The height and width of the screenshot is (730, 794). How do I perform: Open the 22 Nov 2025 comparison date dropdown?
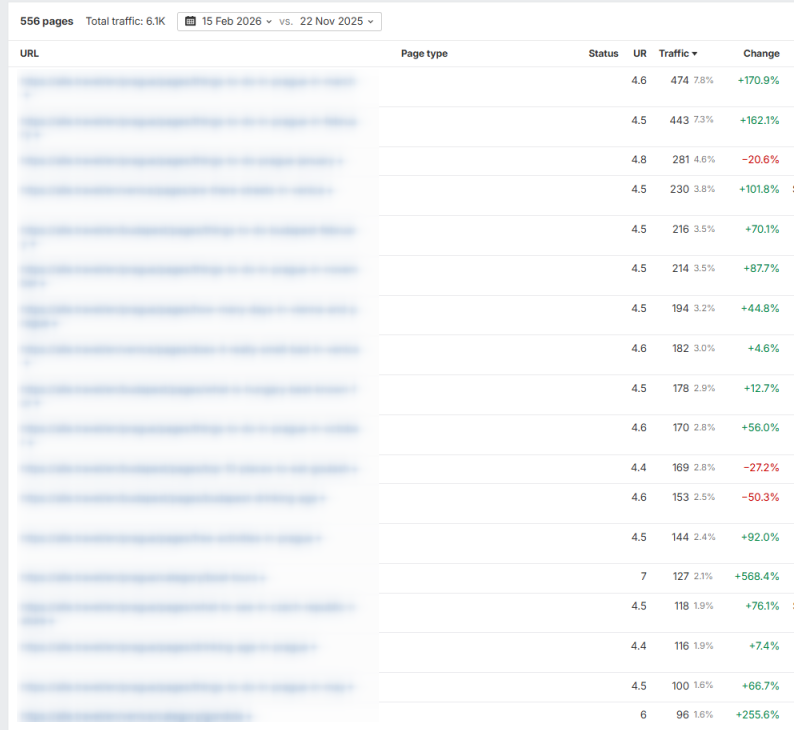(338, 21)
